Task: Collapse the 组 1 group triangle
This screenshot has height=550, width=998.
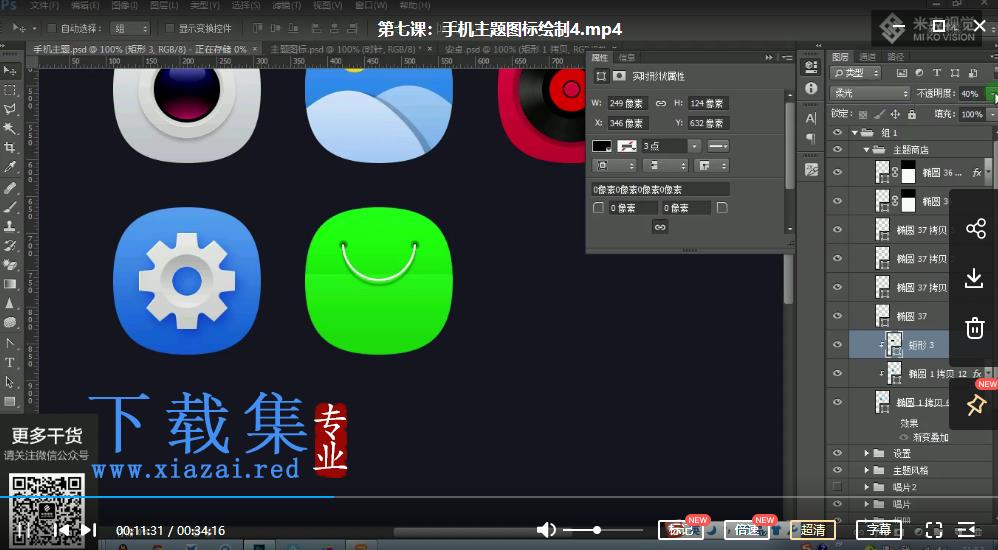Action: click(854, 132)
